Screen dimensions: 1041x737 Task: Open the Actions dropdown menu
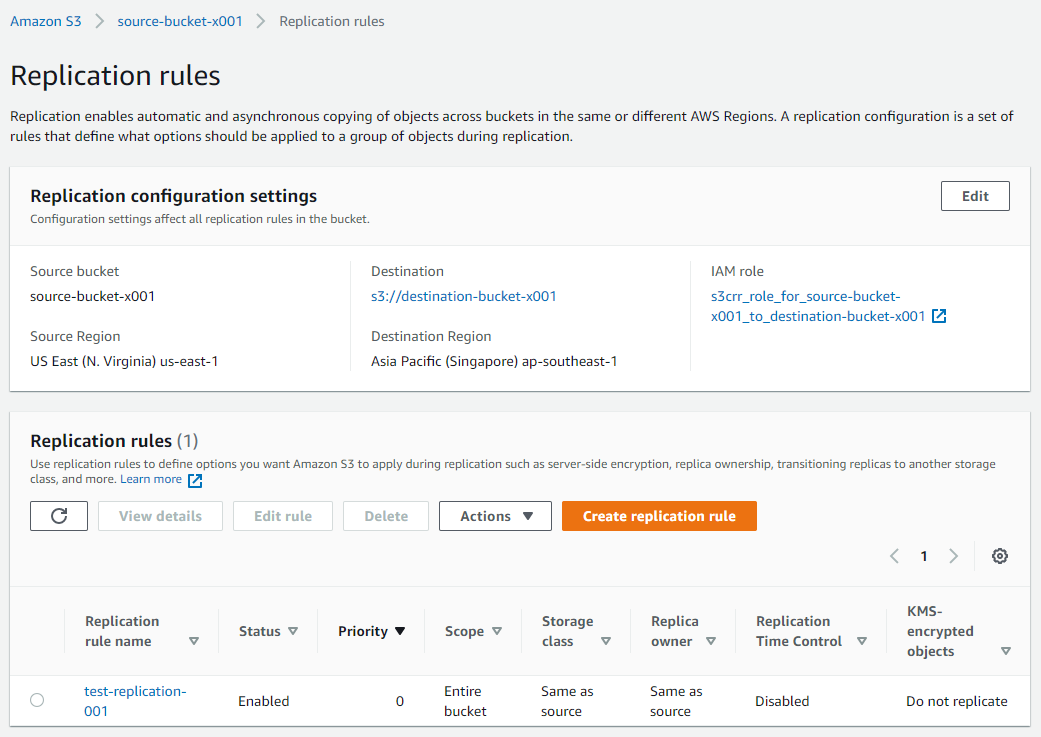click(495, 516)
